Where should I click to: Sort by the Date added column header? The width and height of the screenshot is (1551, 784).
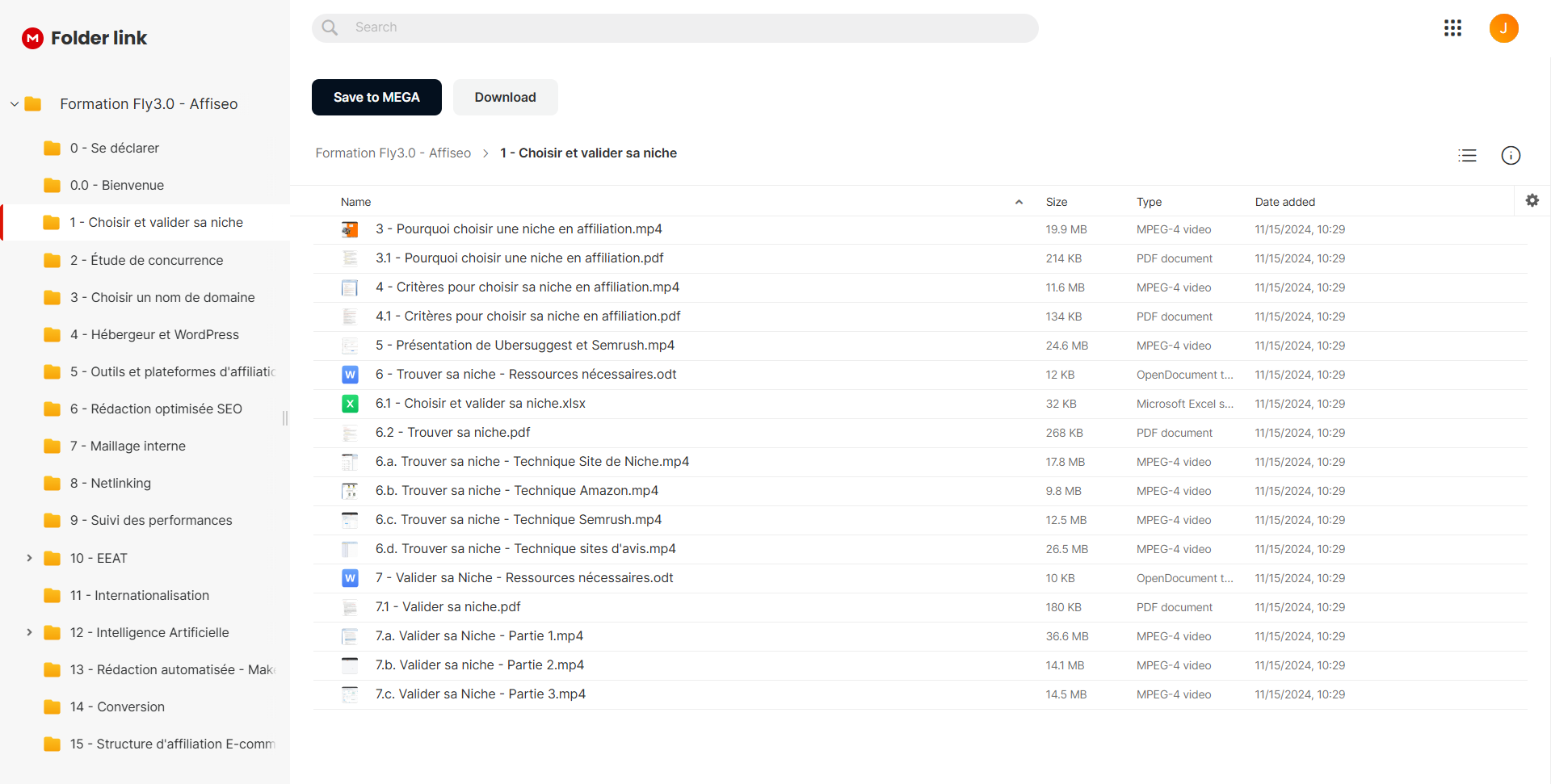pyautogui.click(x=1284, y=202)
